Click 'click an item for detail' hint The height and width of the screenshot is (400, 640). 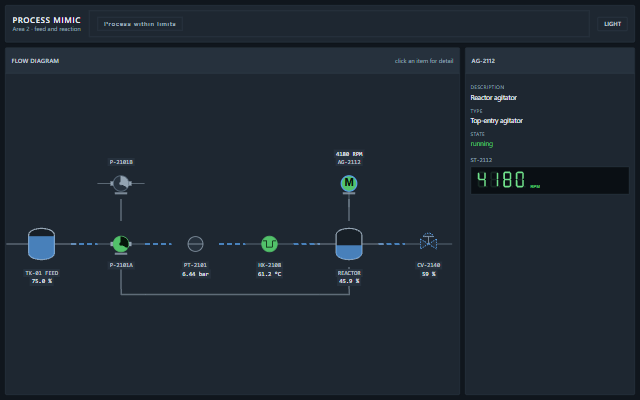coord(424,61)
